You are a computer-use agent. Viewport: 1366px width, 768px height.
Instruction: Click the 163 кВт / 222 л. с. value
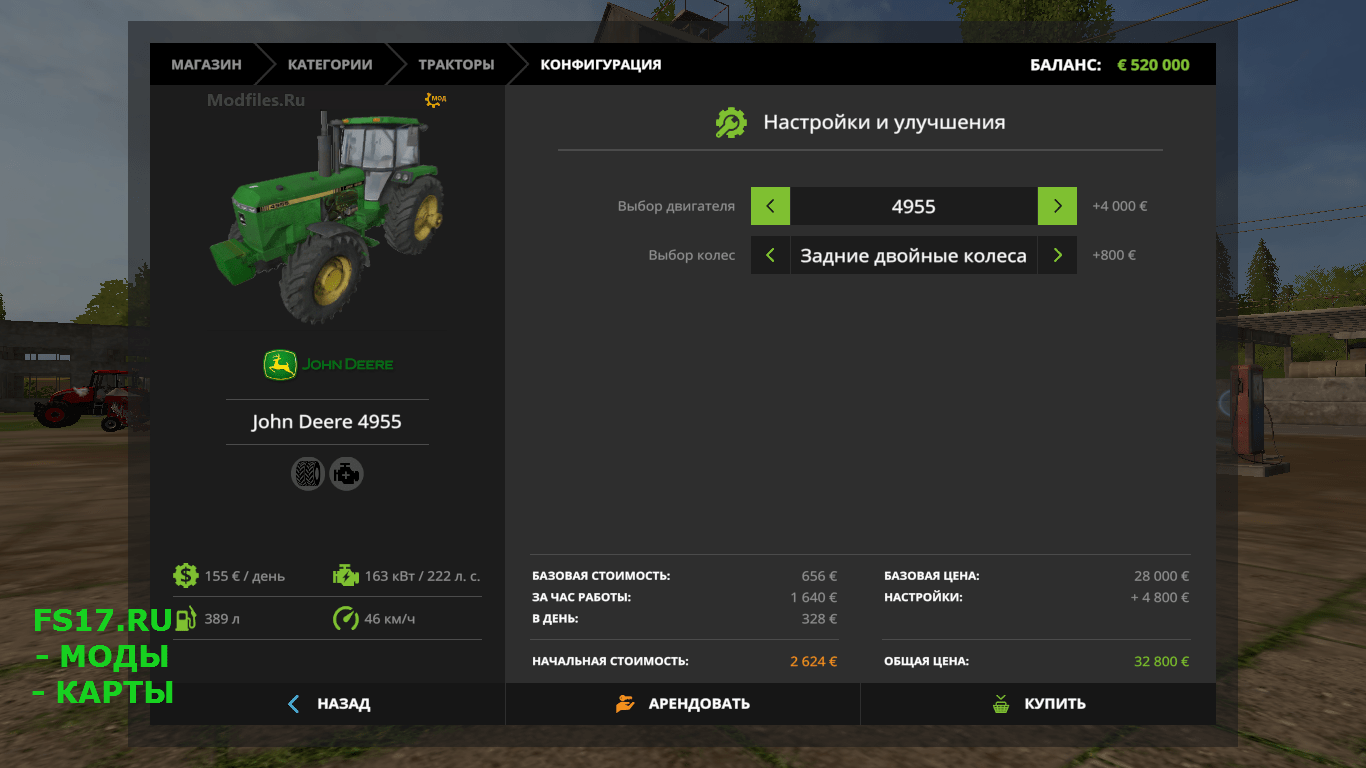tap(422, 576)
